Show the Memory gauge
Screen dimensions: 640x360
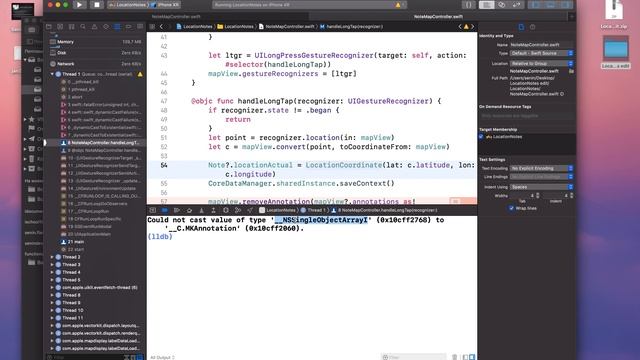tap(95, 42)
